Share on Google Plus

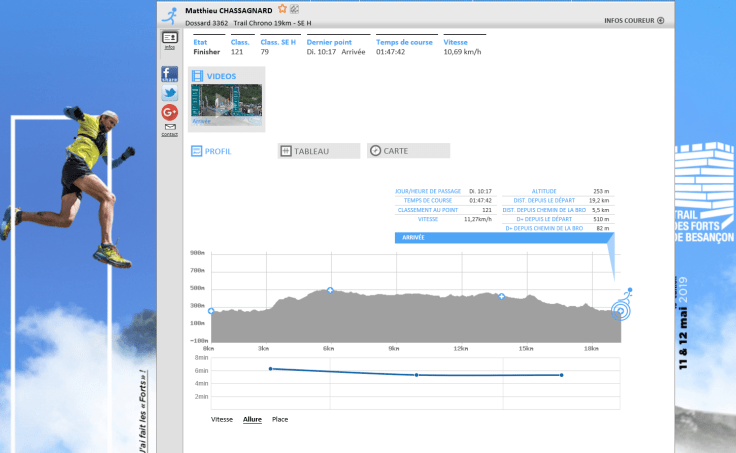[x=169, y=112]
